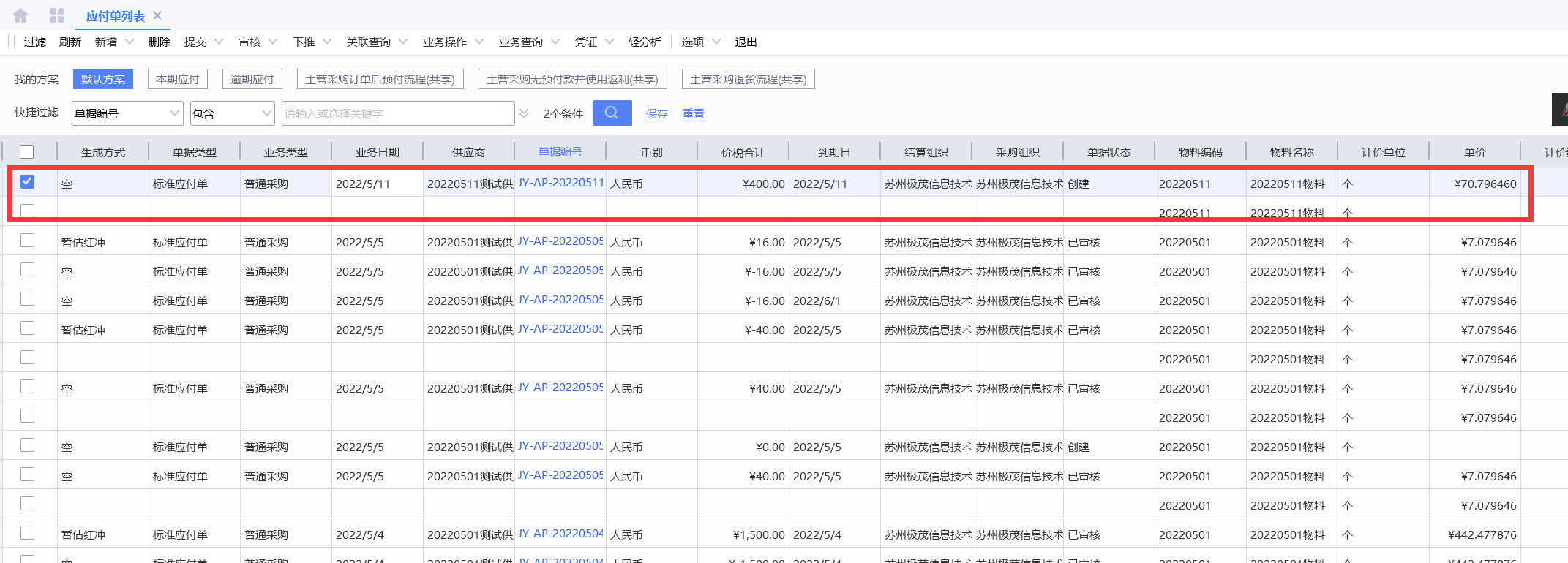Open bill link JY-AP-20220511
Viewport: 1568px width, 563px height.
(561, 183)
